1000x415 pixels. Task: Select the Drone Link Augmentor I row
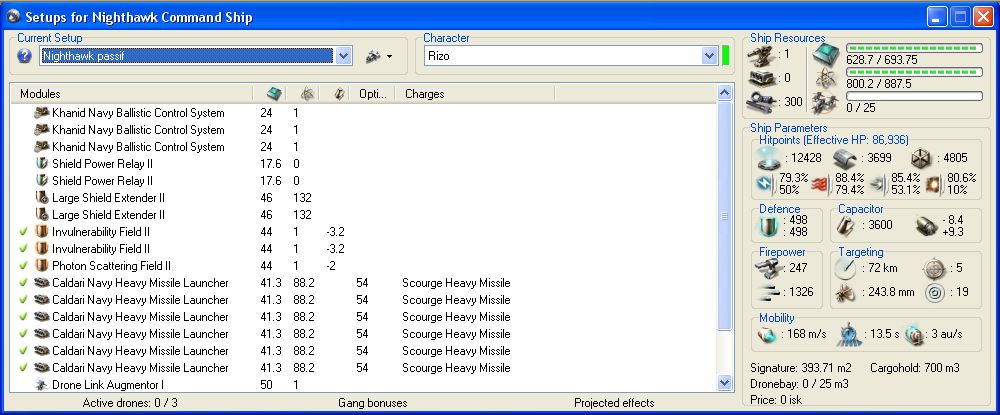pyautogui.click(x=364, y=385)
